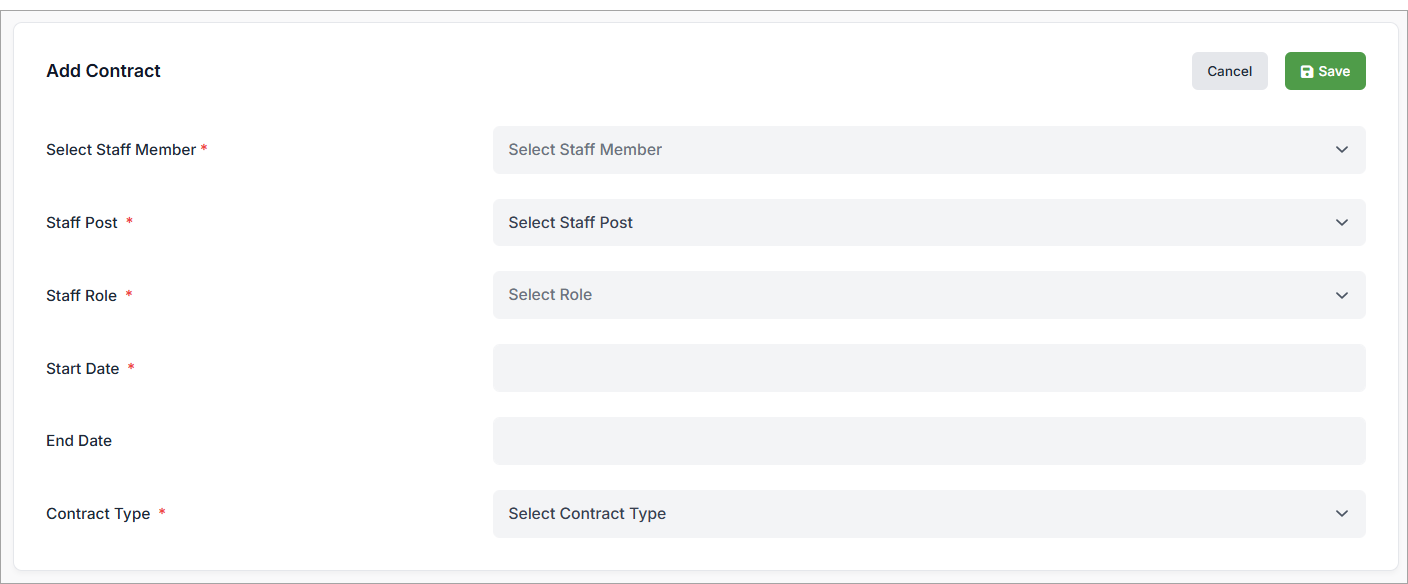This screenshot has width=1408, height=584.
Task: Click the floppy disk icon on Save
Action: pos(1306,72)
